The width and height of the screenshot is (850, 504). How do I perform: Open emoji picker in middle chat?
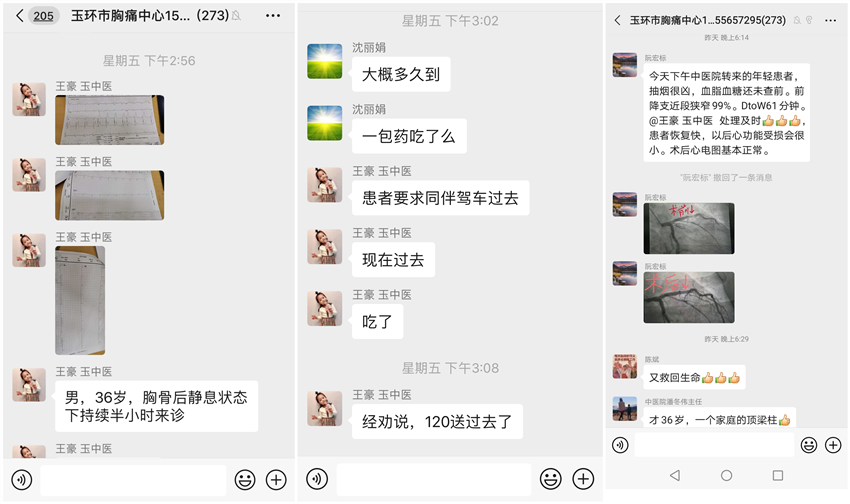[551, 479]
